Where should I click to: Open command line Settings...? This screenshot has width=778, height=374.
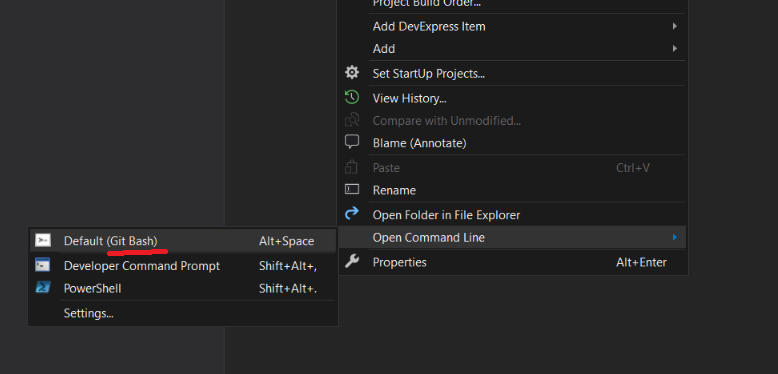coord(183,313)
